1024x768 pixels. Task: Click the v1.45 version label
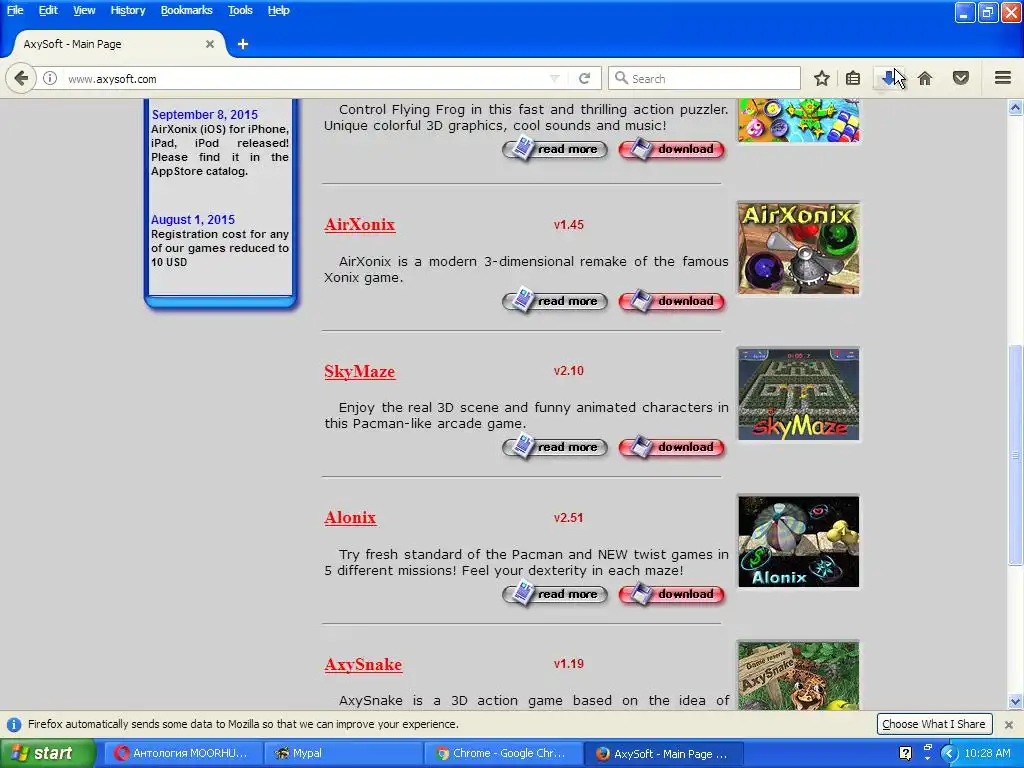click(569, 225)
